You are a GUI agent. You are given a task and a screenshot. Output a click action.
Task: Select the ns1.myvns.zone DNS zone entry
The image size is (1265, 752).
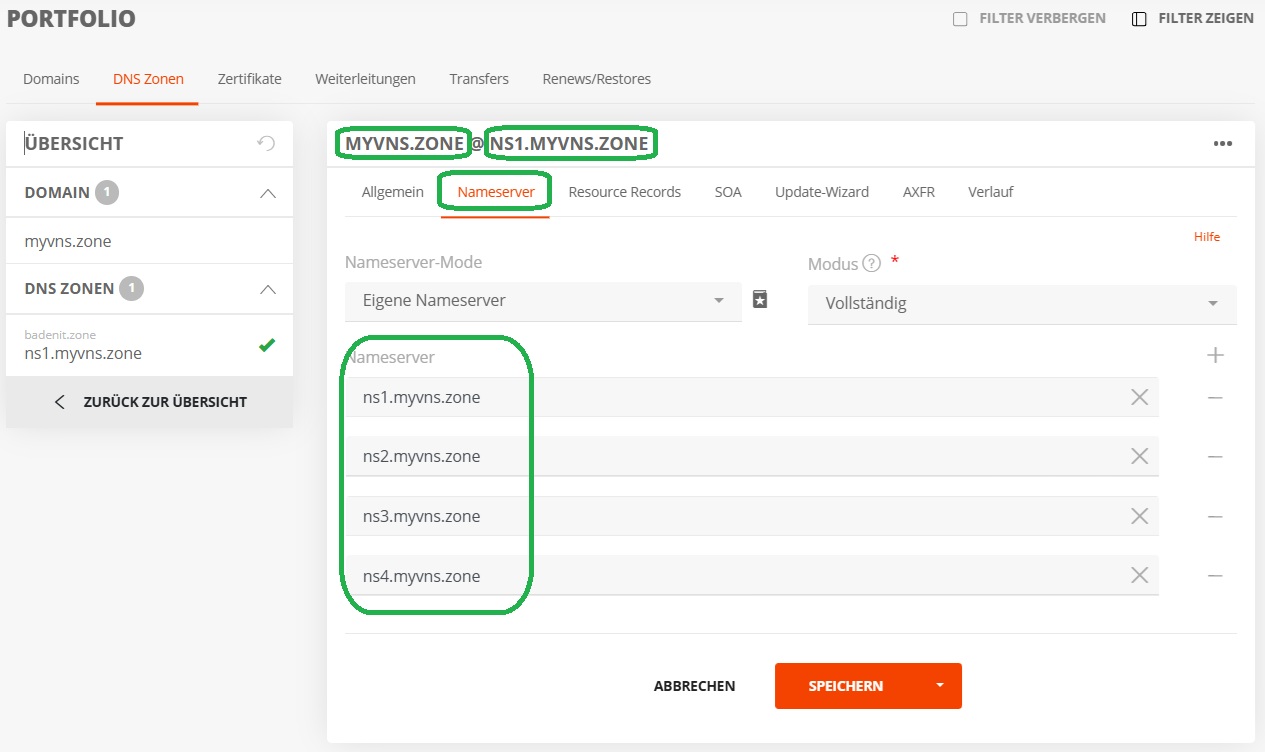pyautogui.click(x=149, y=345)
